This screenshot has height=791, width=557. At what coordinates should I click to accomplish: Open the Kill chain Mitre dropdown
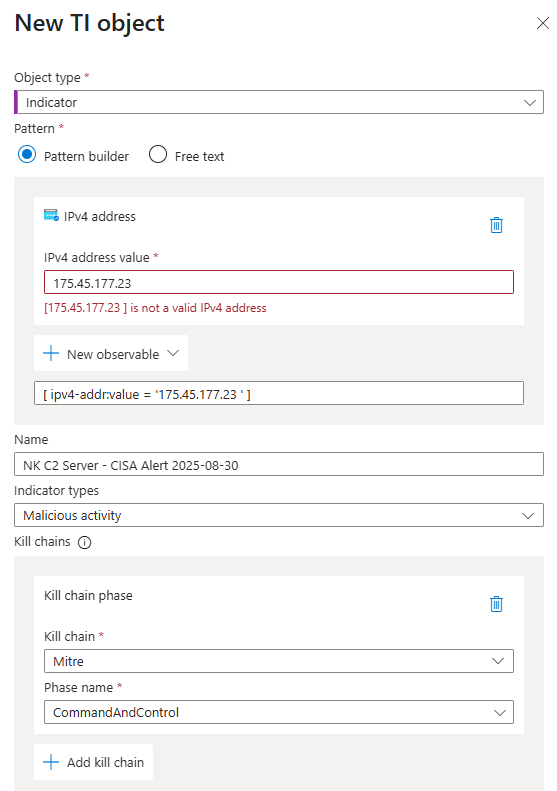coord(279,661)
